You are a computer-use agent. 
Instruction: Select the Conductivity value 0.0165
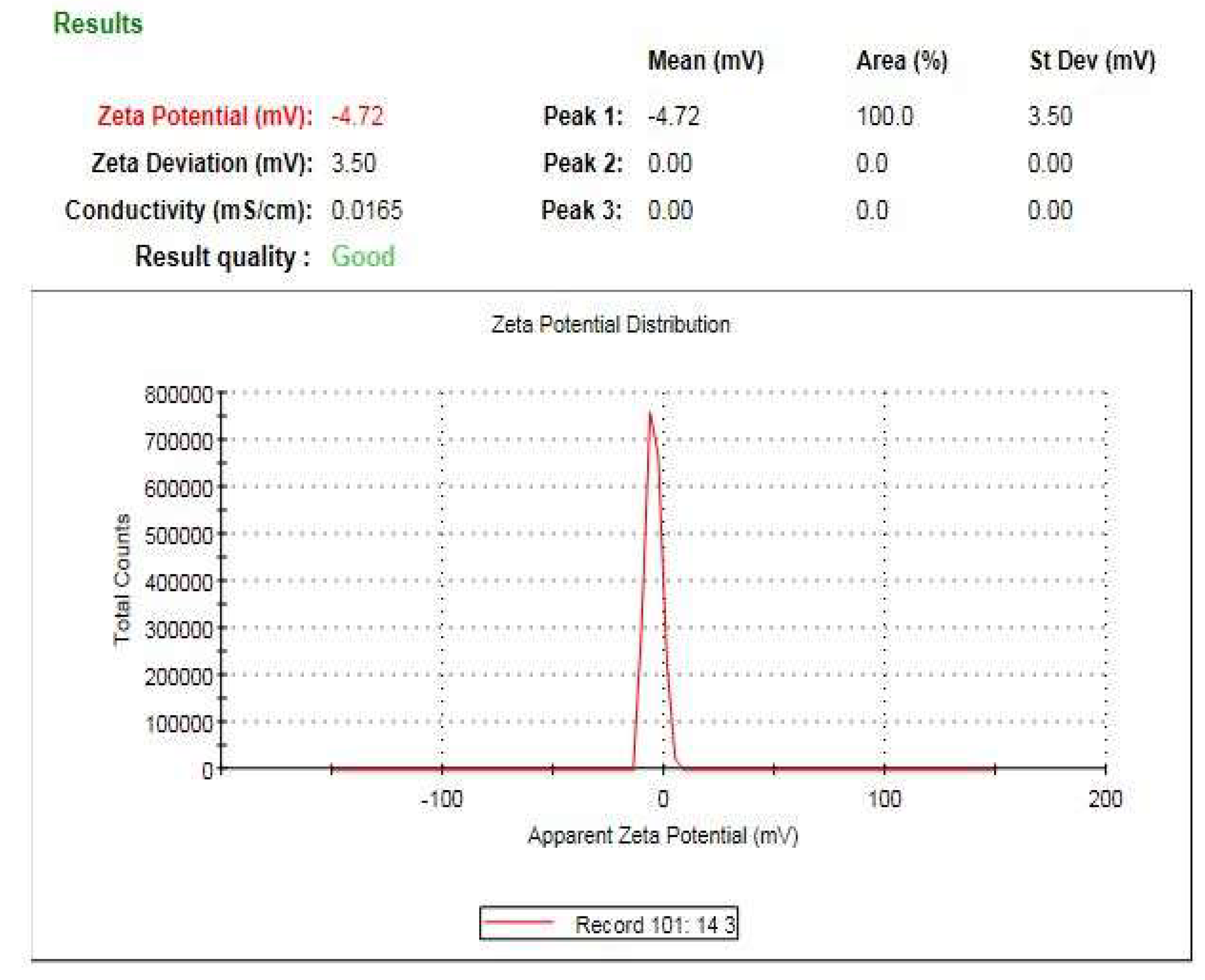pyautogui.click(x=366, y=211)
